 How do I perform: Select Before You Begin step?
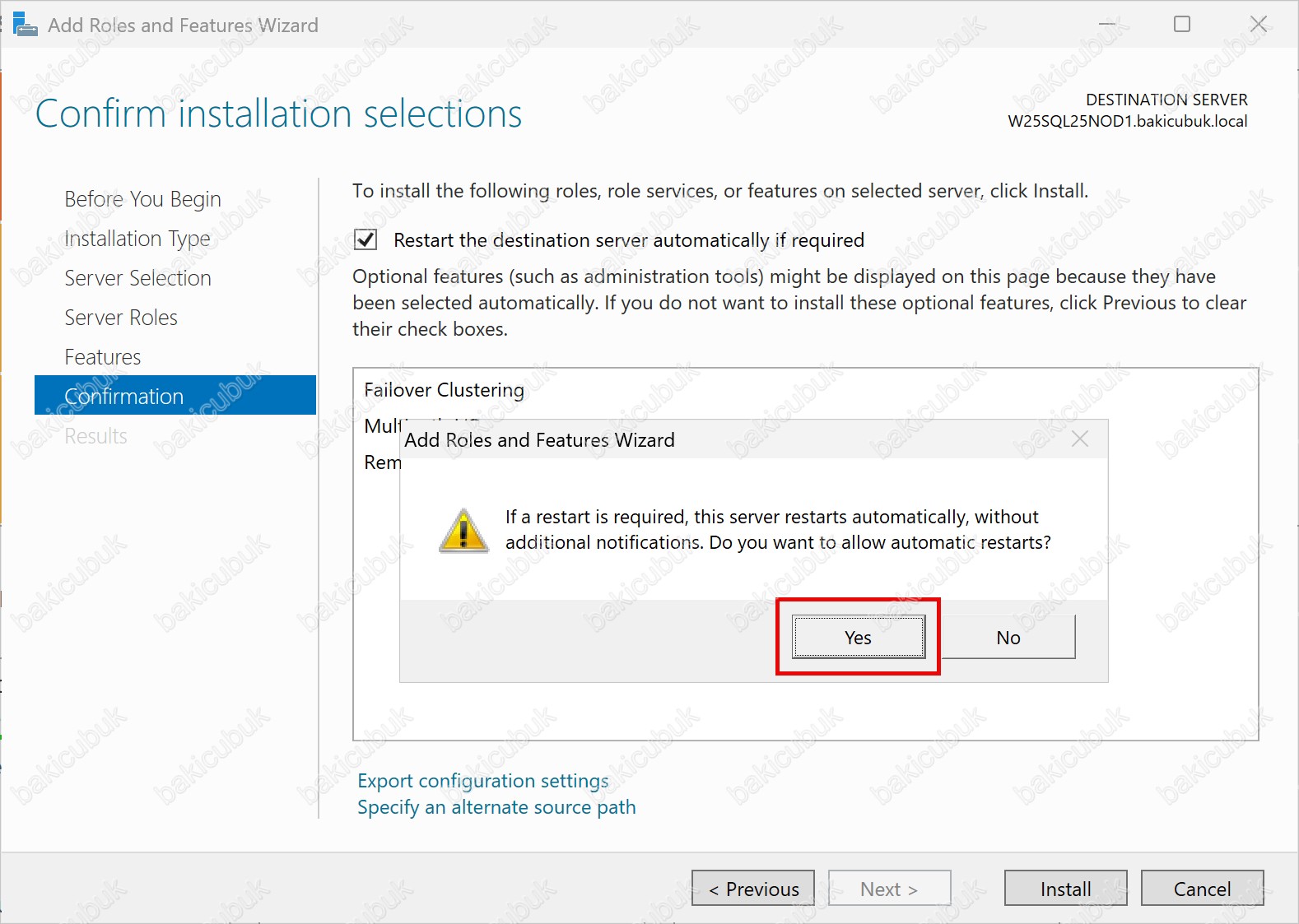142,199
